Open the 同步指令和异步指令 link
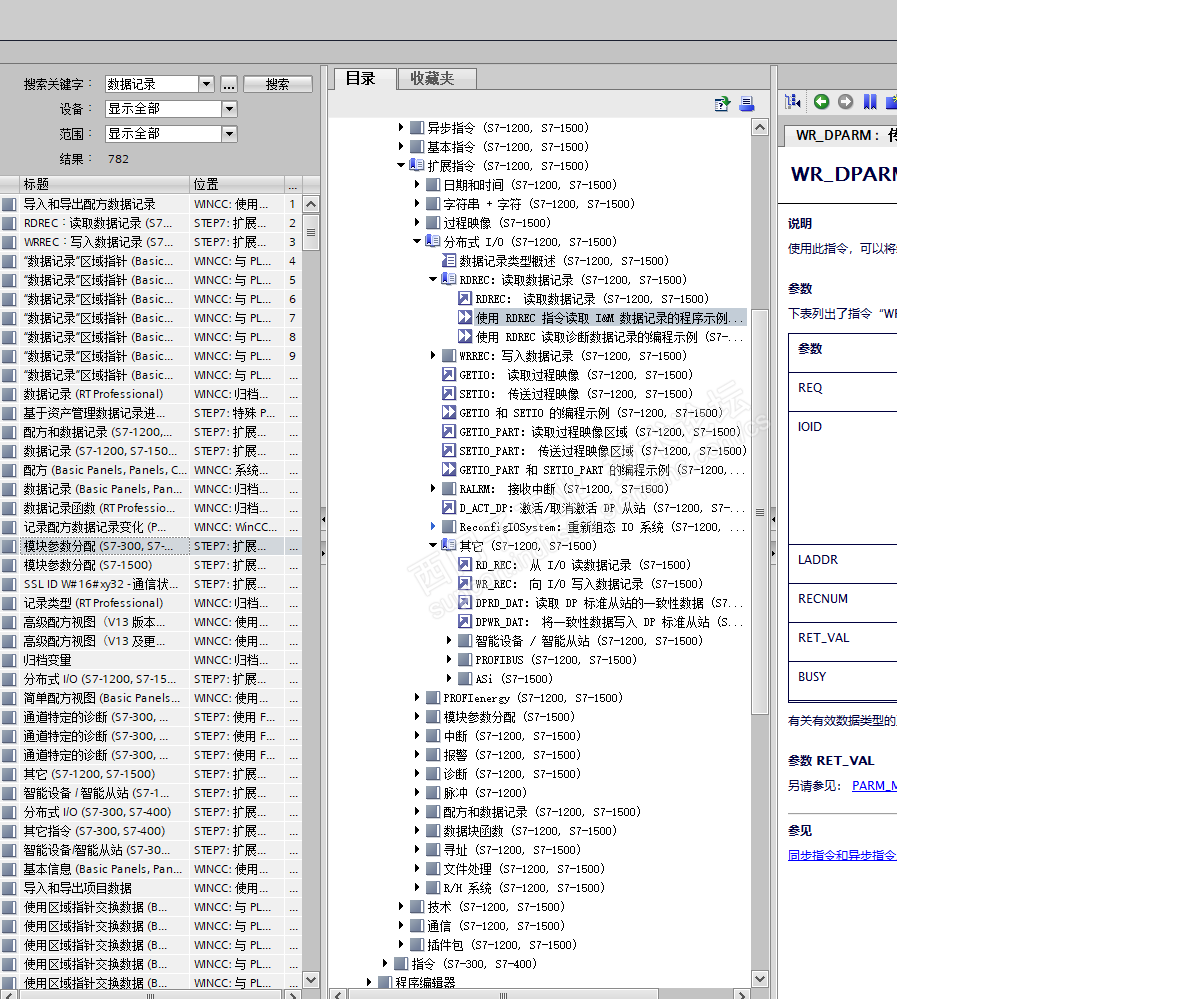The height and width of the screenshot is (999, 1178). pos(841,855)
